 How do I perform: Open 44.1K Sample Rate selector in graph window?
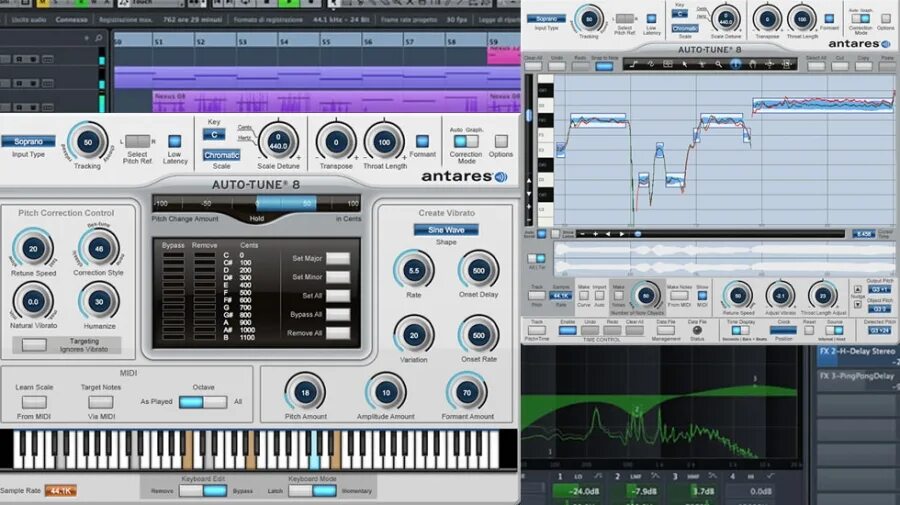[x=560, y=296]
